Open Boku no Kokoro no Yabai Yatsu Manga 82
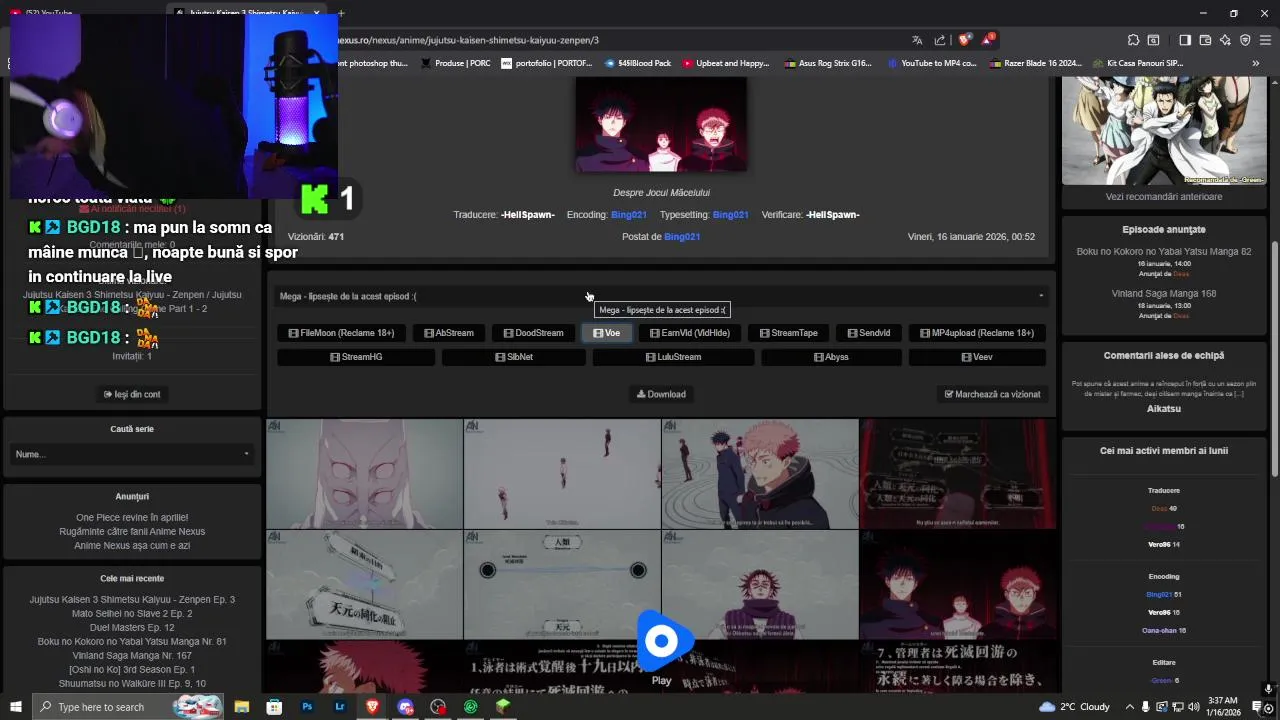The width and height of the screenshot is (1280, 720). (1163, 252)
